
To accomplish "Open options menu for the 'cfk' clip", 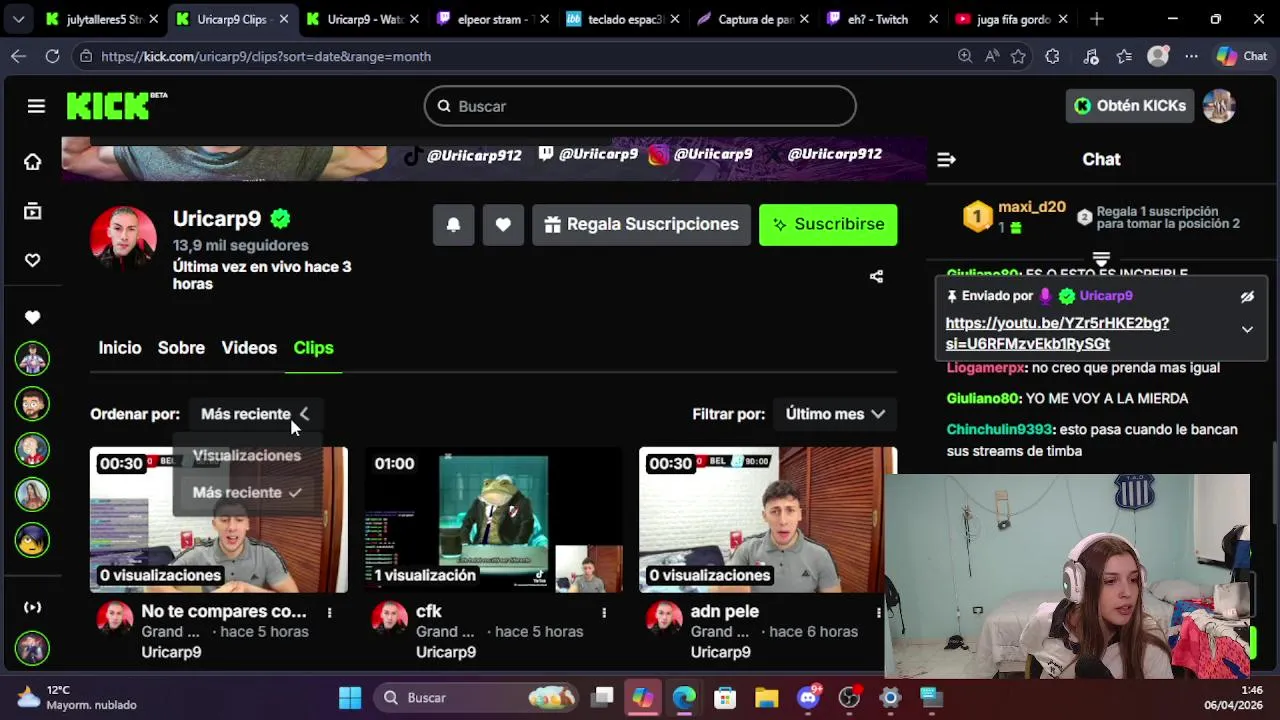I will click(603, 612).
